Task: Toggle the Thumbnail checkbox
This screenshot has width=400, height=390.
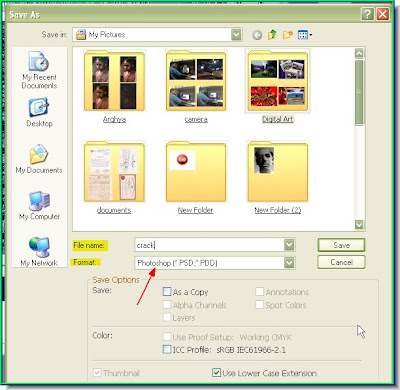Action: pos(97,373)
